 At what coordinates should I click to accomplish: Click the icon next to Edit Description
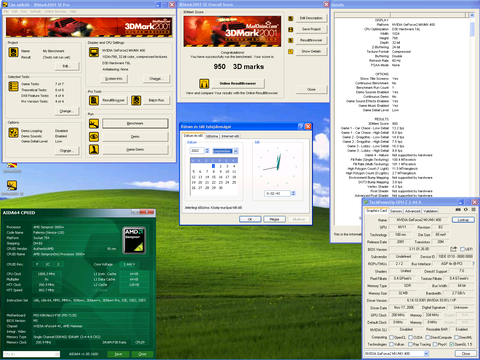(291, 18)
